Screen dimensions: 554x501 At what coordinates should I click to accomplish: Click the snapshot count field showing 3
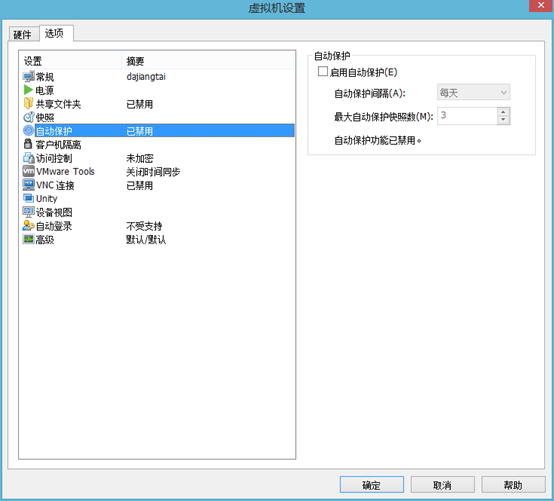467,116
